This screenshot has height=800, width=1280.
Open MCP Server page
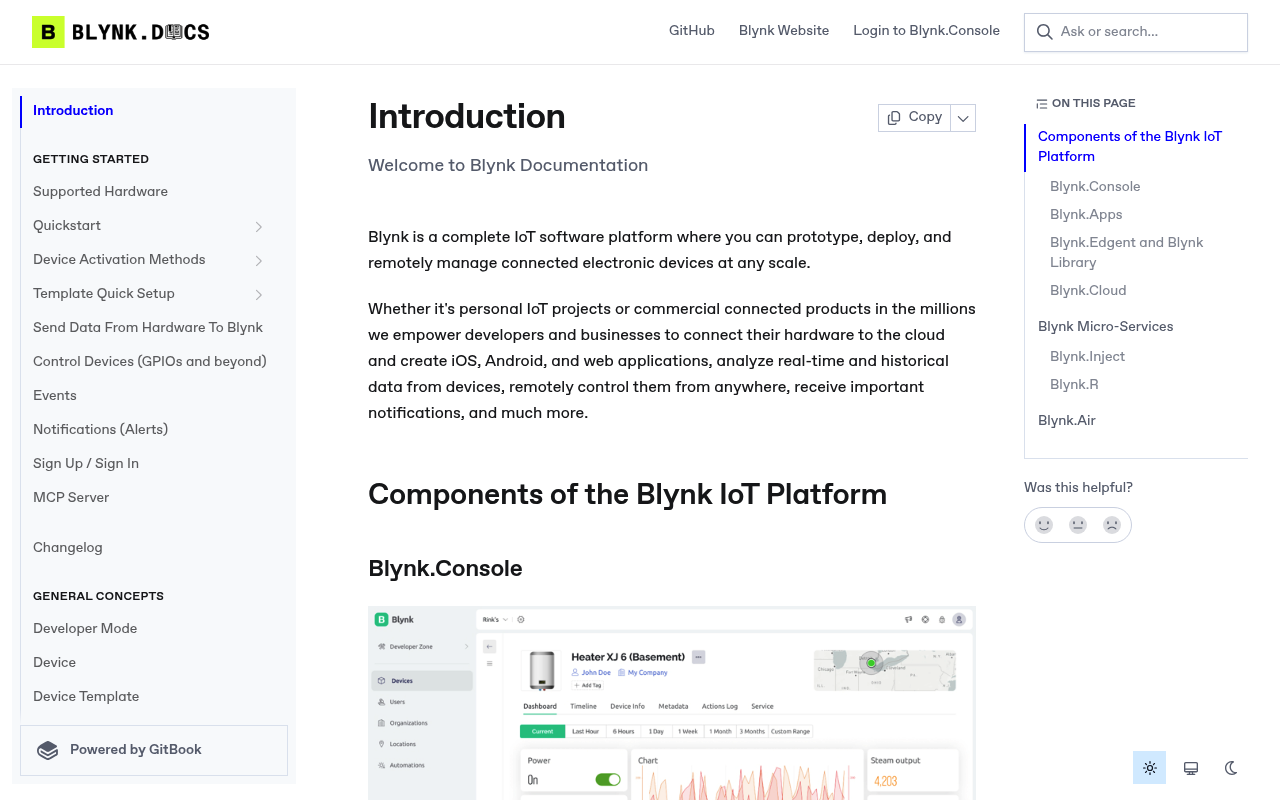152,498
